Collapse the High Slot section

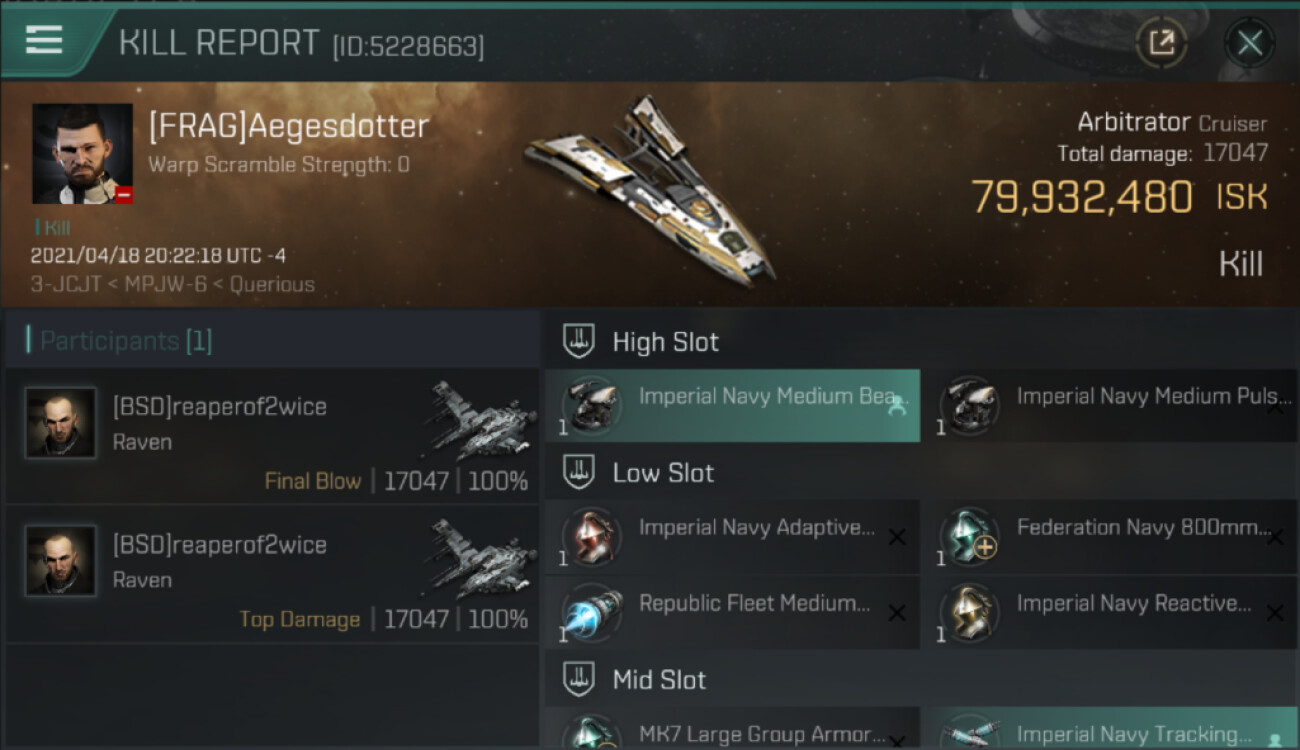pyautogui.click(x=579, y=341)
